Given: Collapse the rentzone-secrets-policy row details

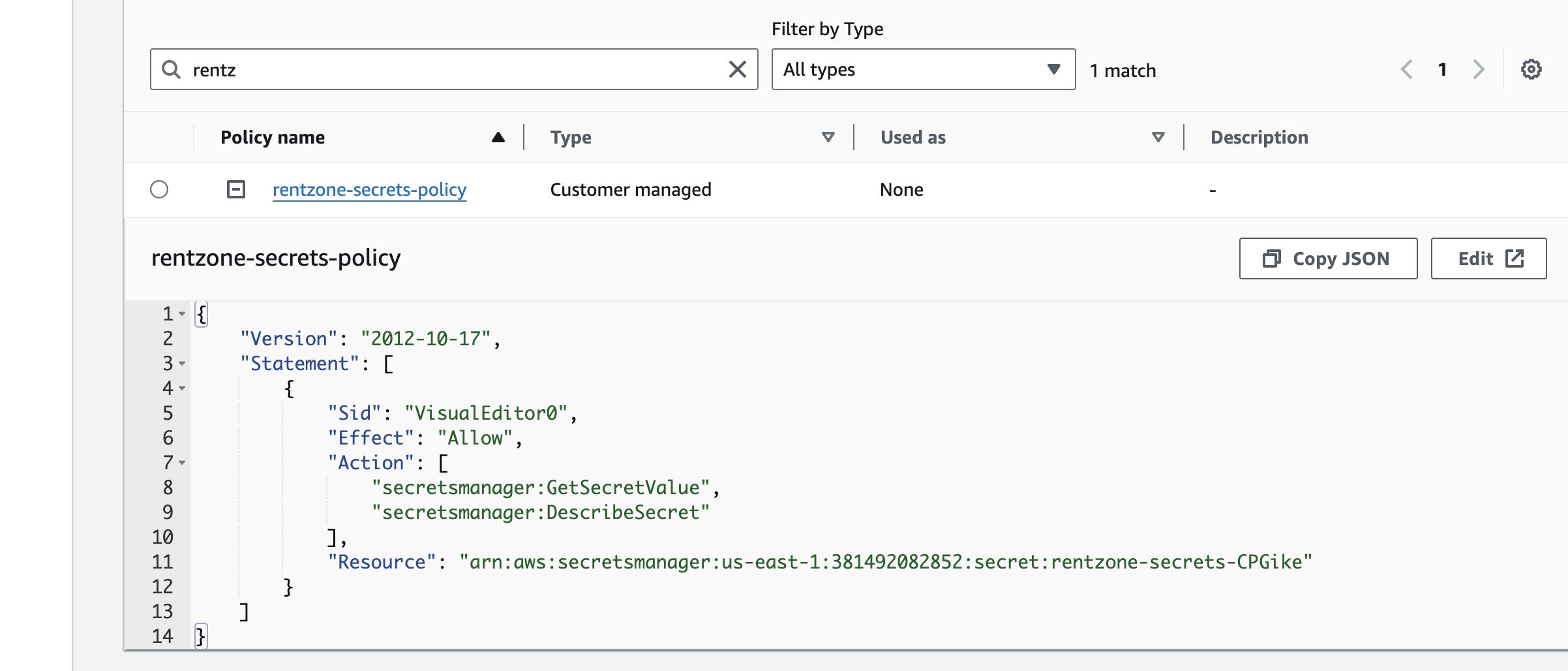Looking at the screenshot, I should click(x=235, y=189).
